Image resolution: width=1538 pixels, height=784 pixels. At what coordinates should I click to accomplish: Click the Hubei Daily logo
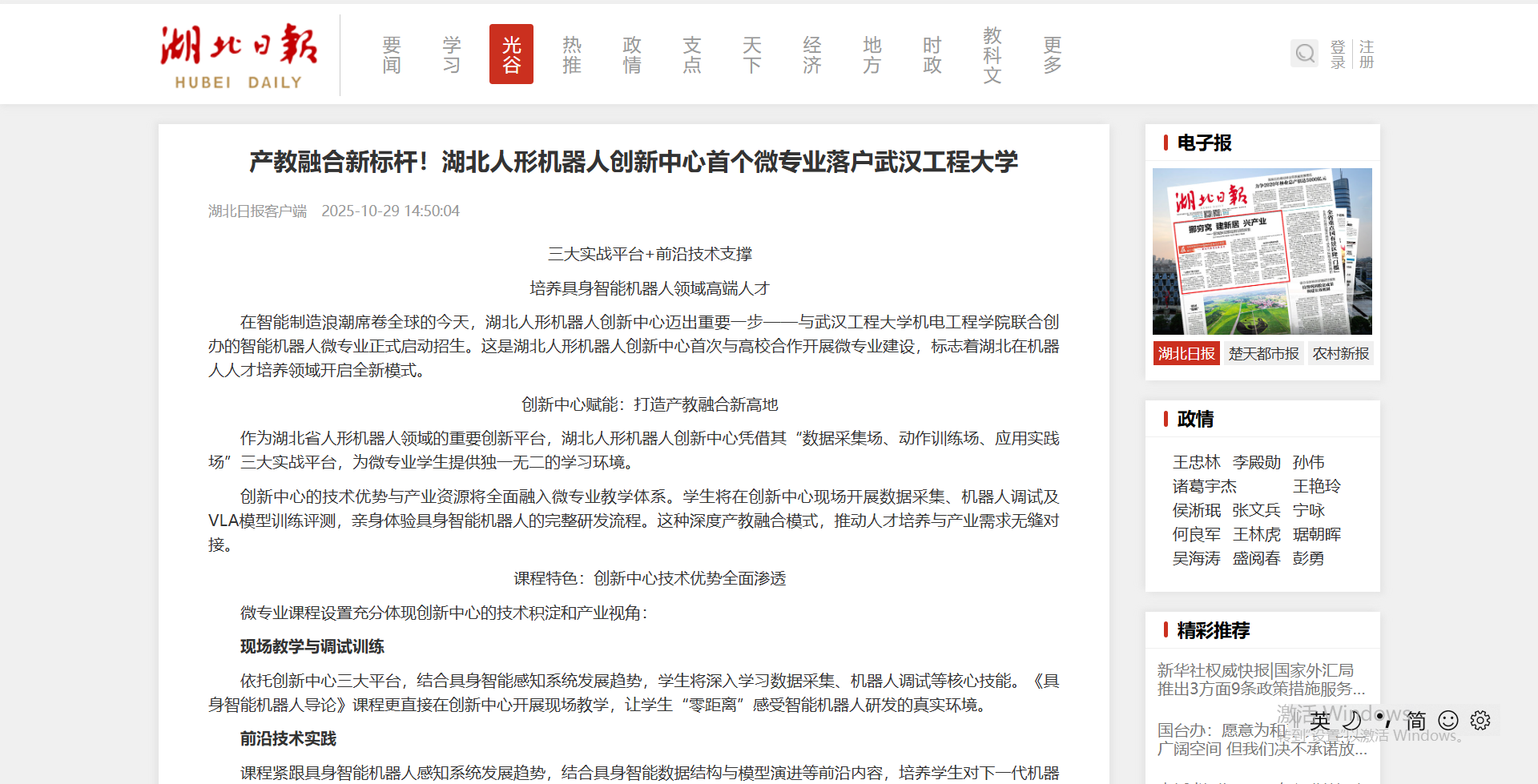coord(239,56)
